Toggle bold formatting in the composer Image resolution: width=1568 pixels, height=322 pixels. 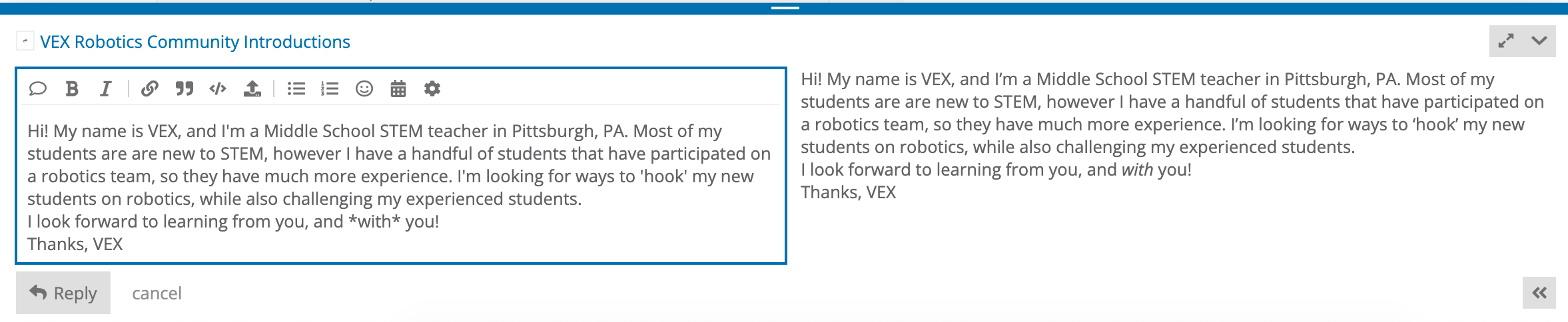point(72,88)
